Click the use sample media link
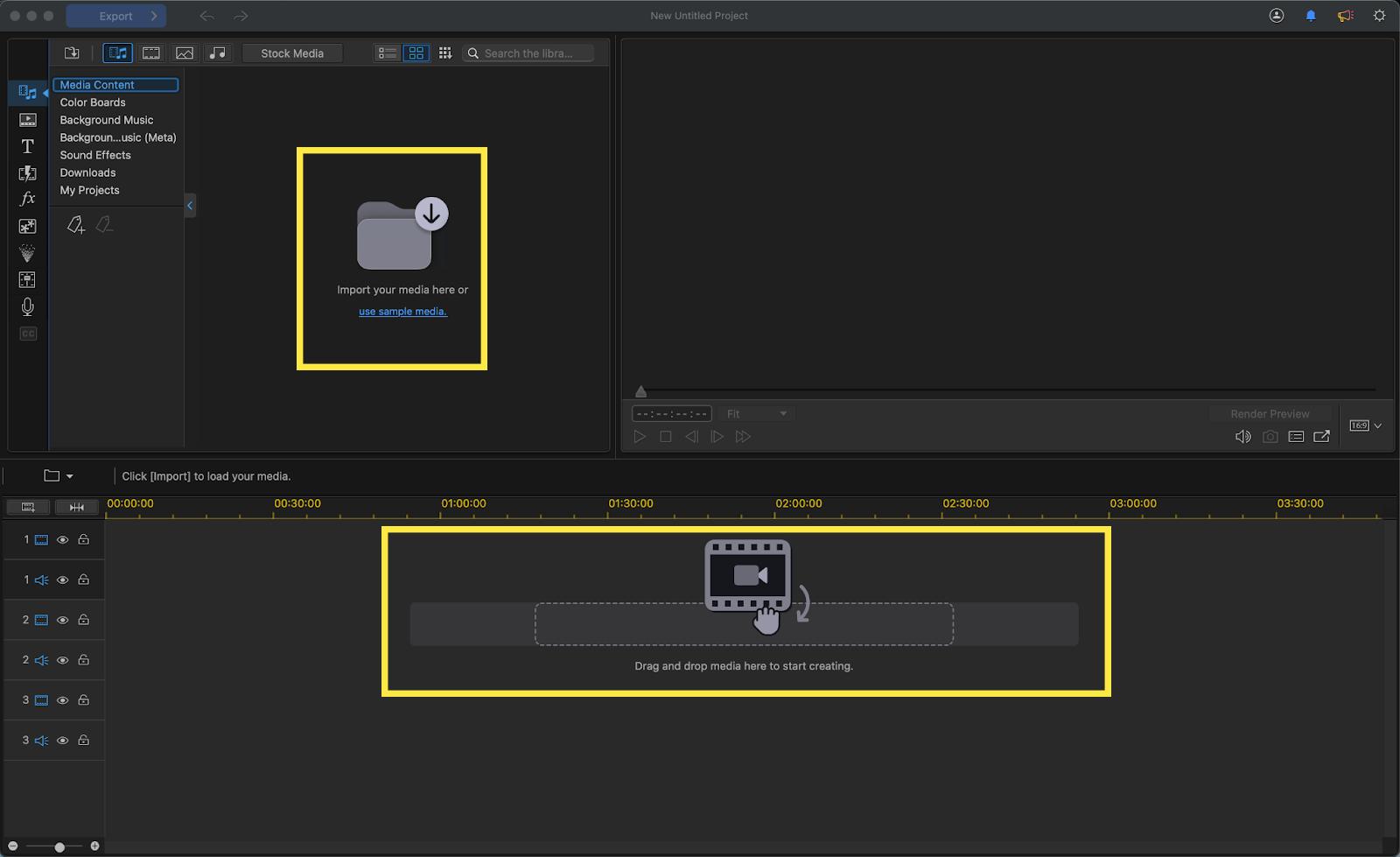 [402, 311]
